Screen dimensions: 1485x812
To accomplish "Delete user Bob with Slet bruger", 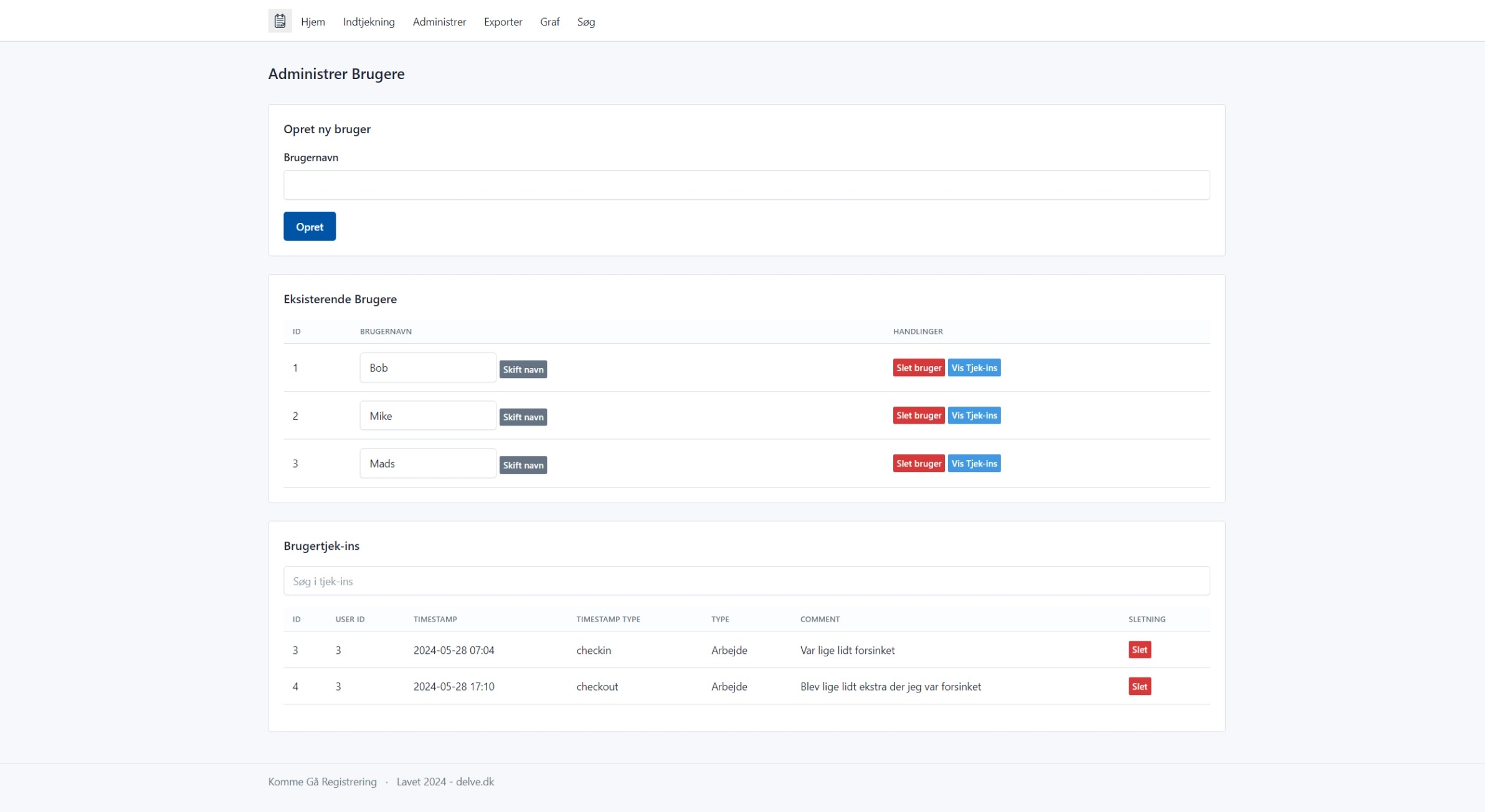I will click(x=919, y=367).
